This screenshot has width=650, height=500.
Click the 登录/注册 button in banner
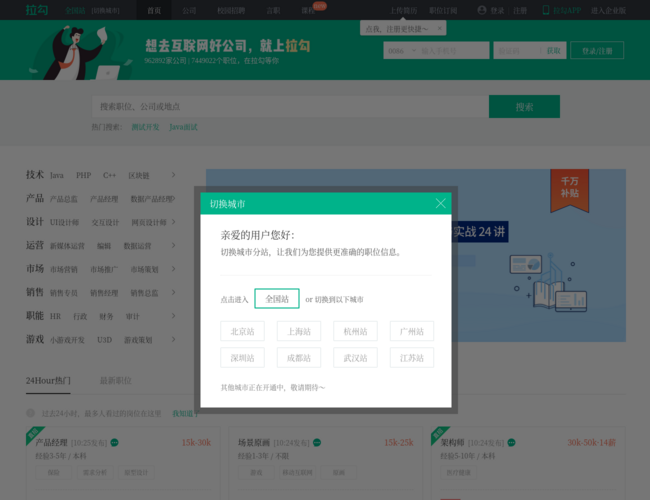pos(597,51)
